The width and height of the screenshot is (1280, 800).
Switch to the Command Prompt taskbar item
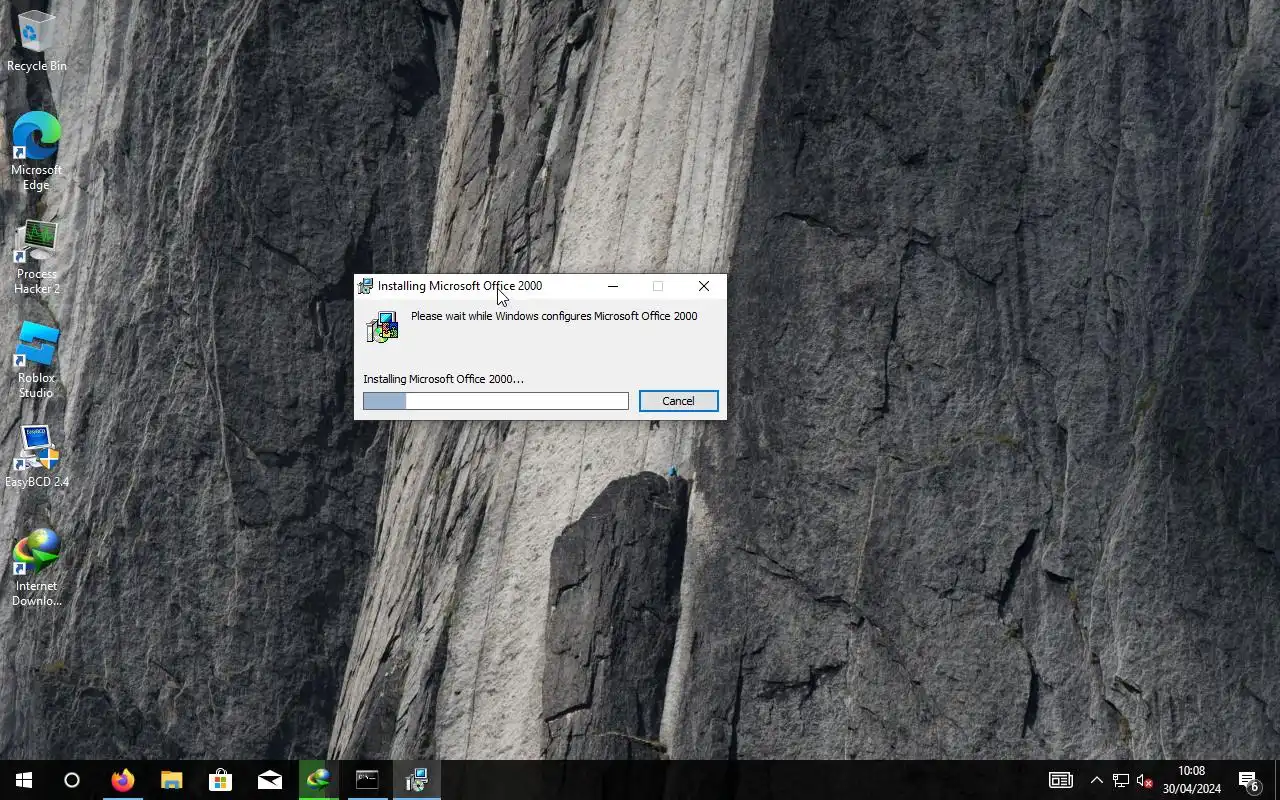point(367,780)
